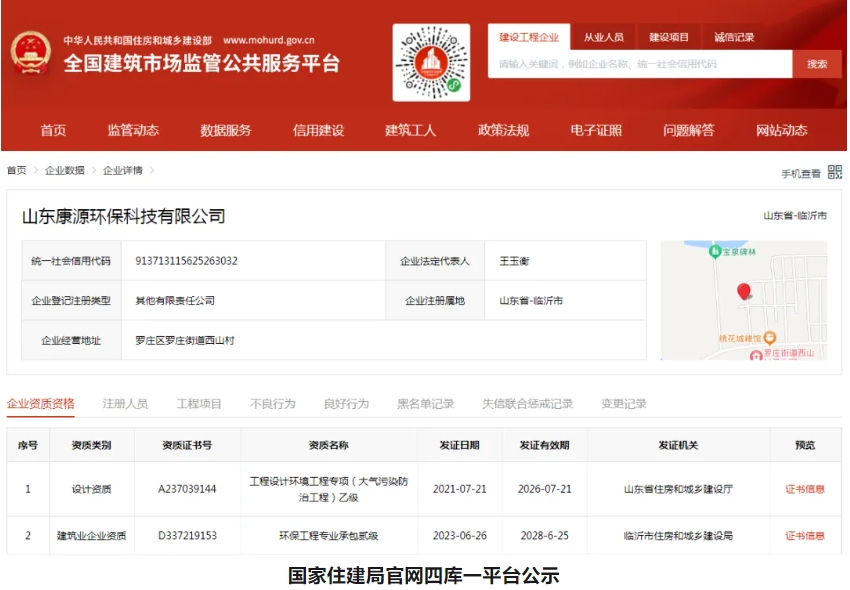
Task: Click the 全国建筑市场监管公共服务平台 site title
Action: click(202, 63)
